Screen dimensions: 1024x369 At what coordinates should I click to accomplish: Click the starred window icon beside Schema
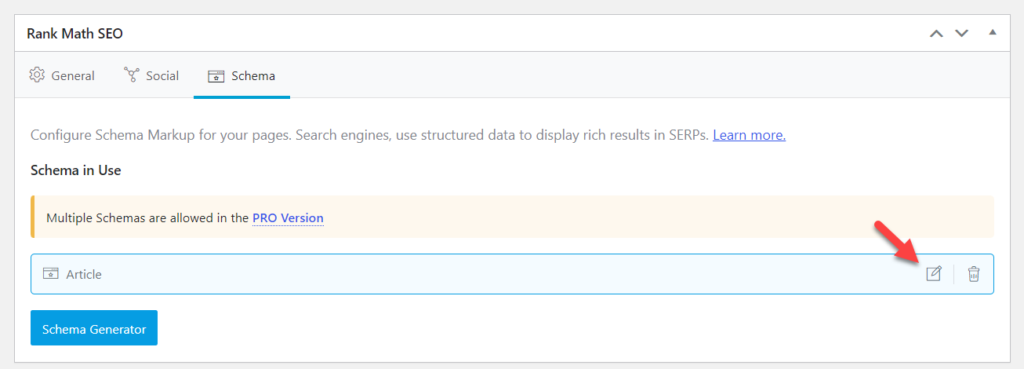coord(216,76)
